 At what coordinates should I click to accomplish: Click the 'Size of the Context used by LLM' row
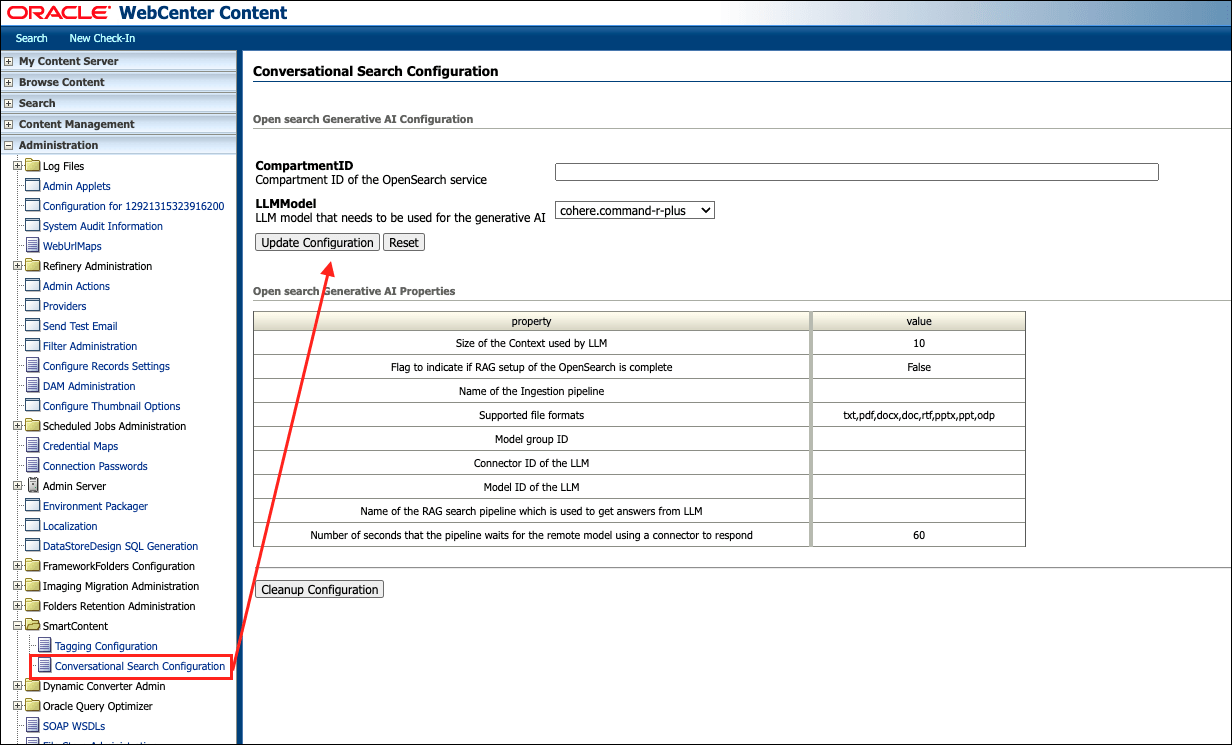tap(639, 343)
